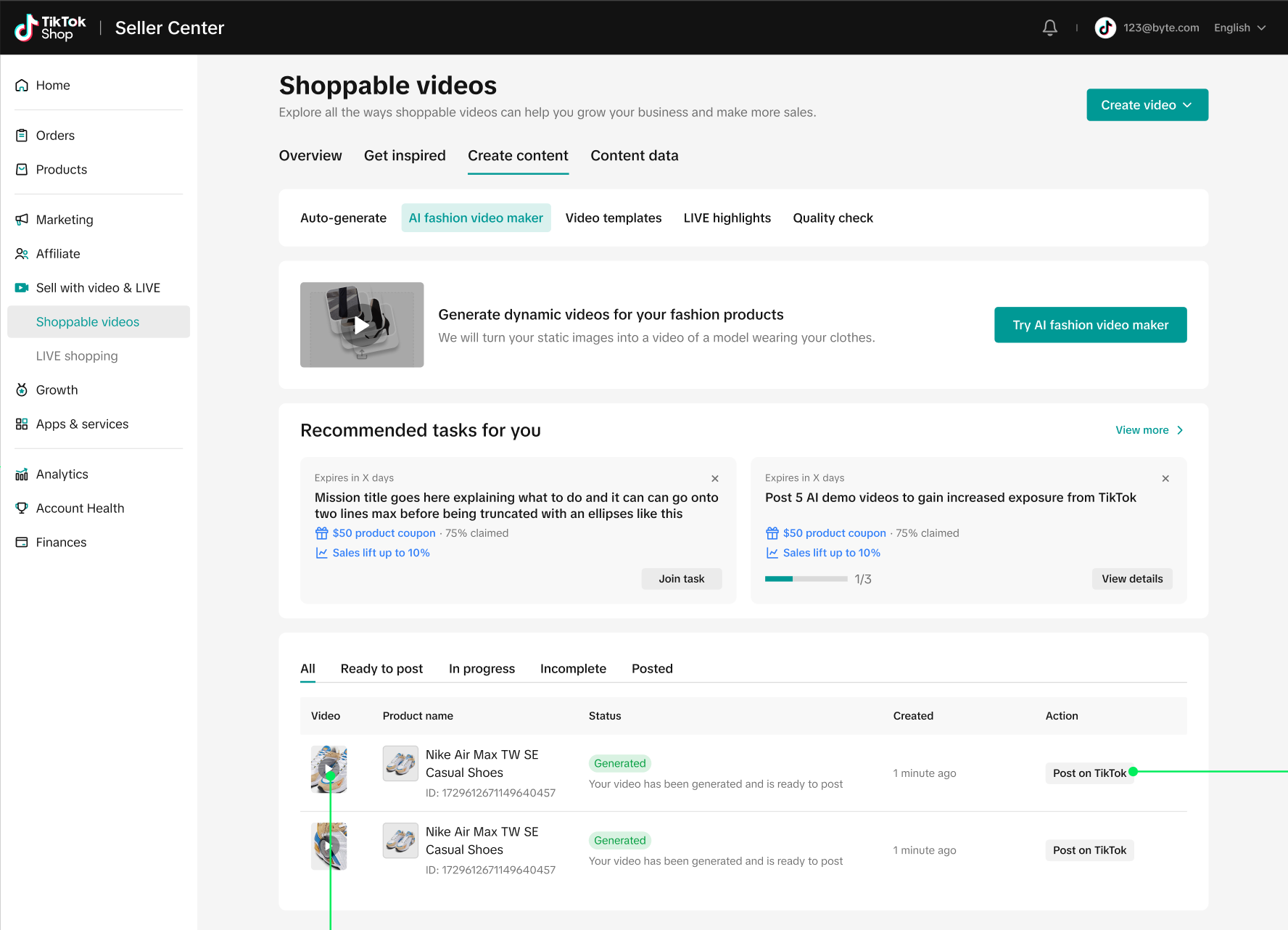
Task: Click the Analytics chart icon
Action: tap(22, 474)
